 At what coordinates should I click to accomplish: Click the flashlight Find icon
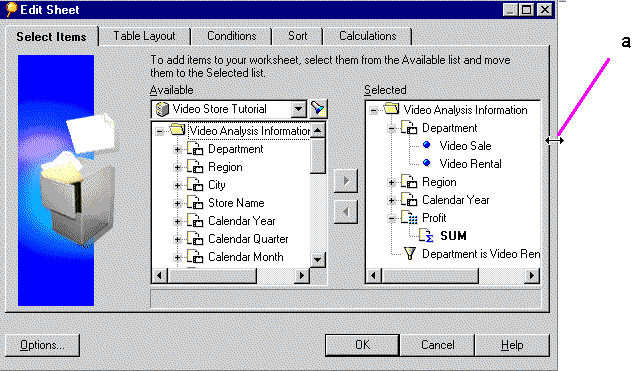pos(318,109)
